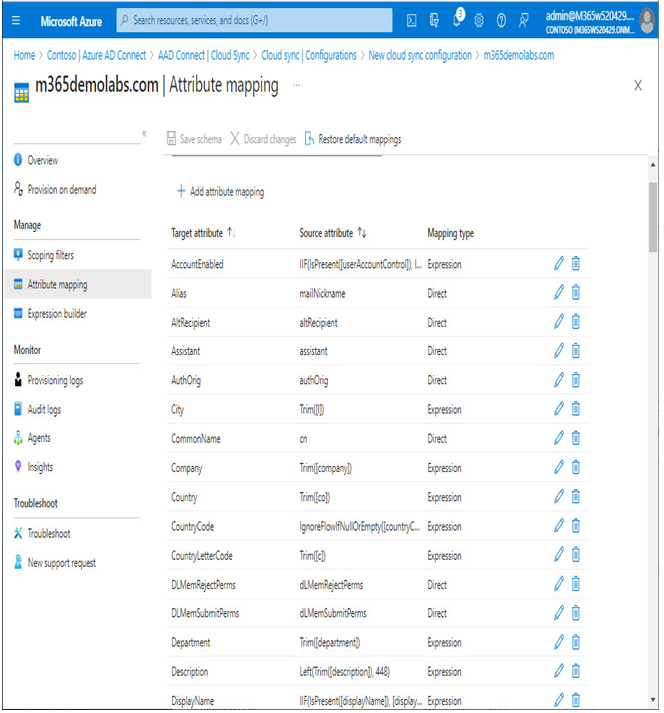Sort by Target attribute column
This screenshot has height=713, width=664.
[203, 233]
